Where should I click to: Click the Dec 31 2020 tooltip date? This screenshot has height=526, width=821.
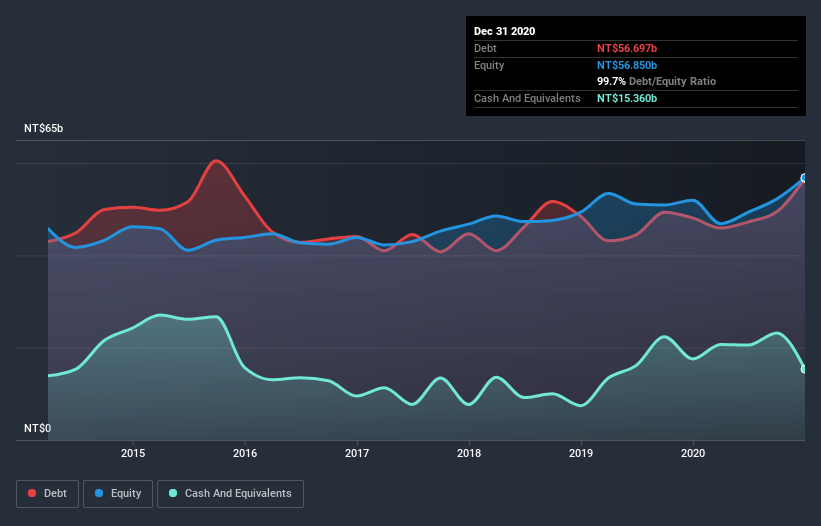point(504,31)
